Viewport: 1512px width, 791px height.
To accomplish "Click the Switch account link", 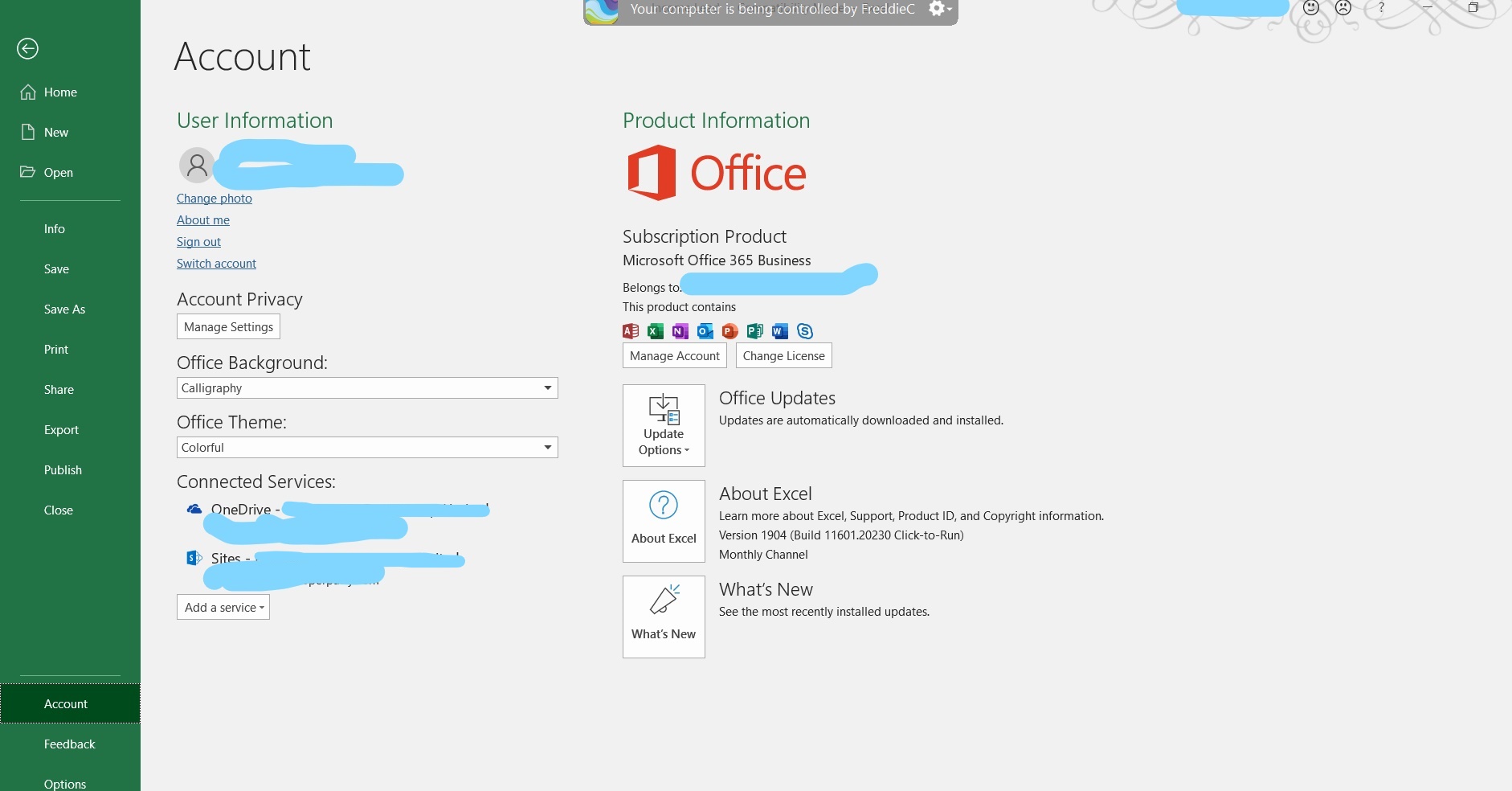I will click(x=216, y=264).
